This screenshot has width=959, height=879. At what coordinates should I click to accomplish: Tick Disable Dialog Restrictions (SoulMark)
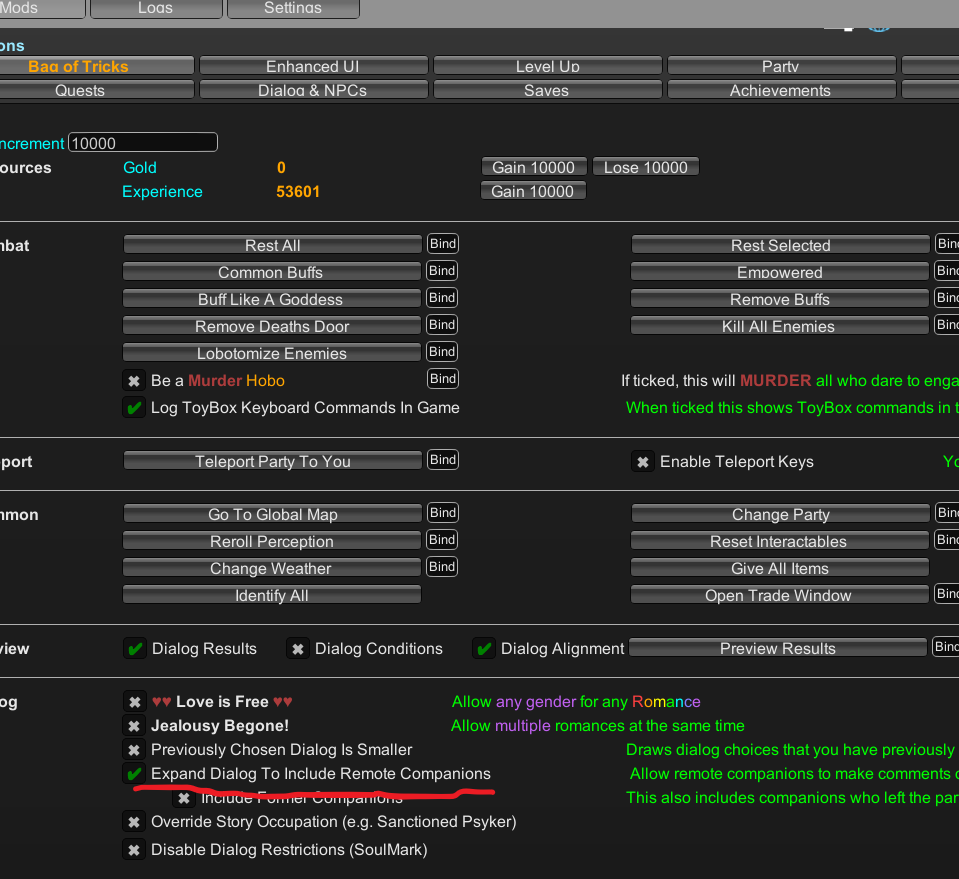coord(134,850)
